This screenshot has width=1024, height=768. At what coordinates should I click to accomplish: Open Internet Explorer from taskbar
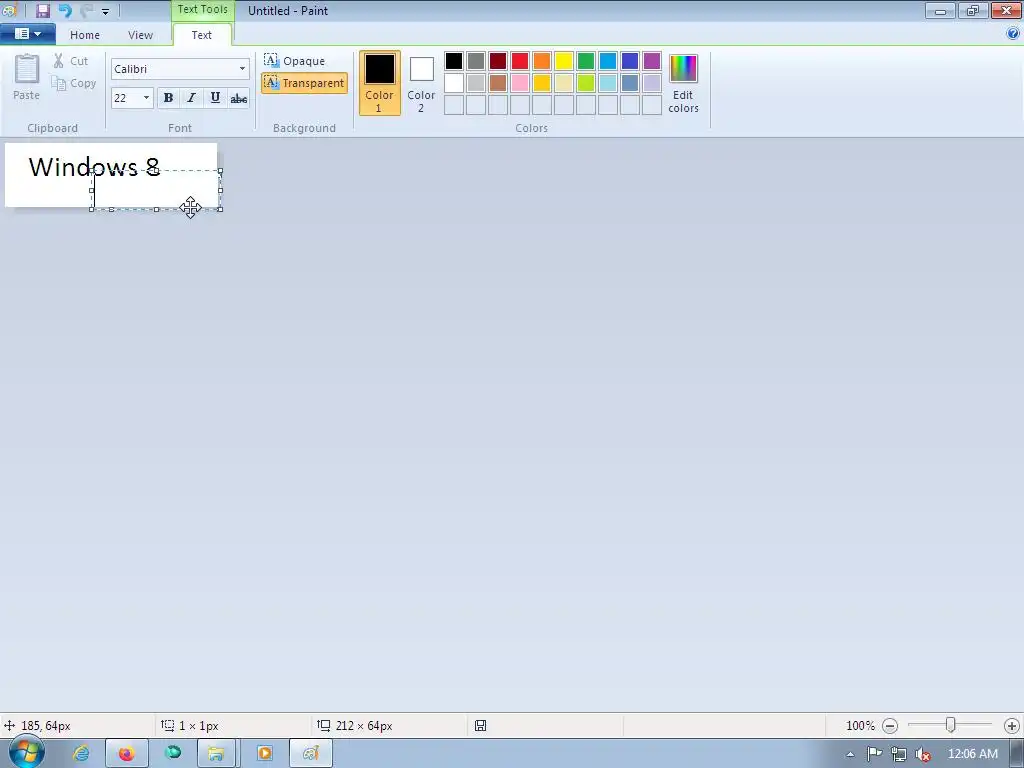coord(81,754)
